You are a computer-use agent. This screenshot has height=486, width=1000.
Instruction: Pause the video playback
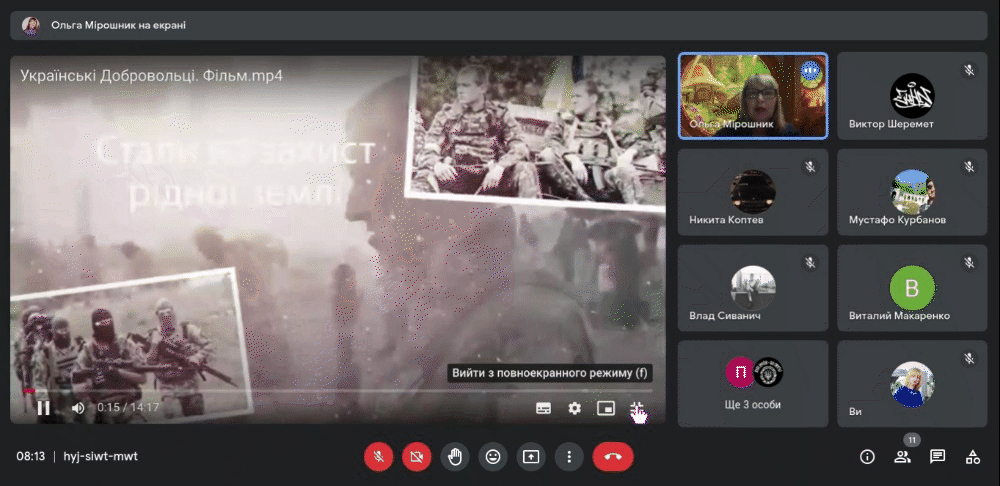(x=43, y=408)
